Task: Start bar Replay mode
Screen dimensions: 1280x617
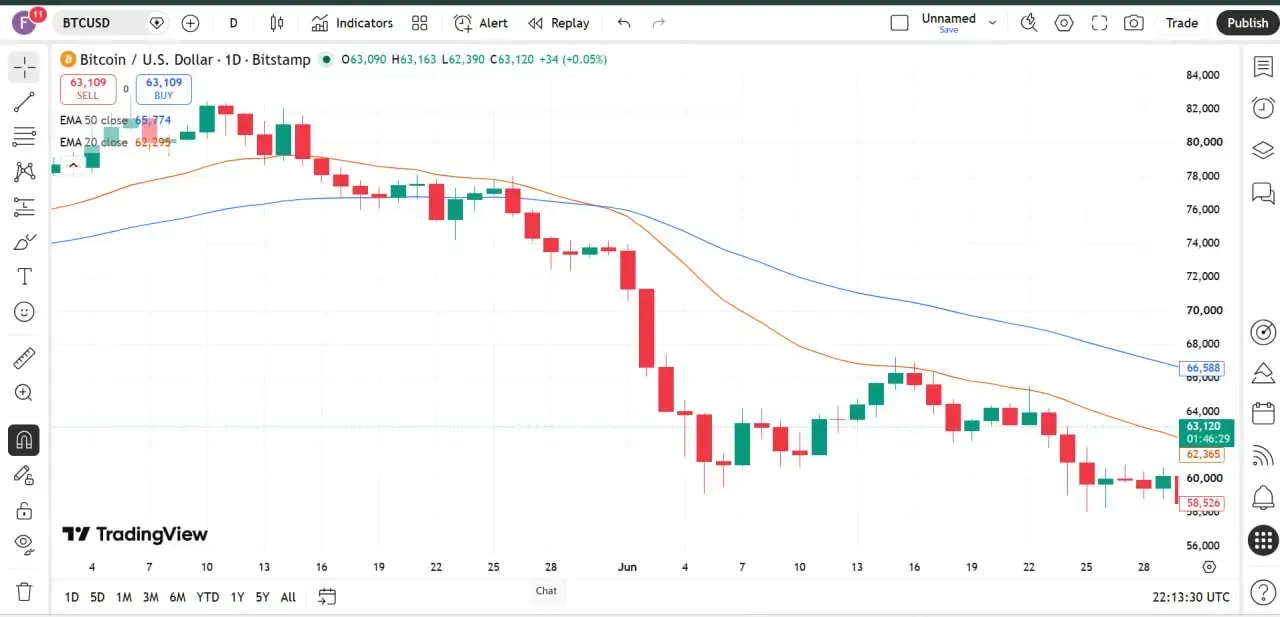Action: [x=559, y=22]
